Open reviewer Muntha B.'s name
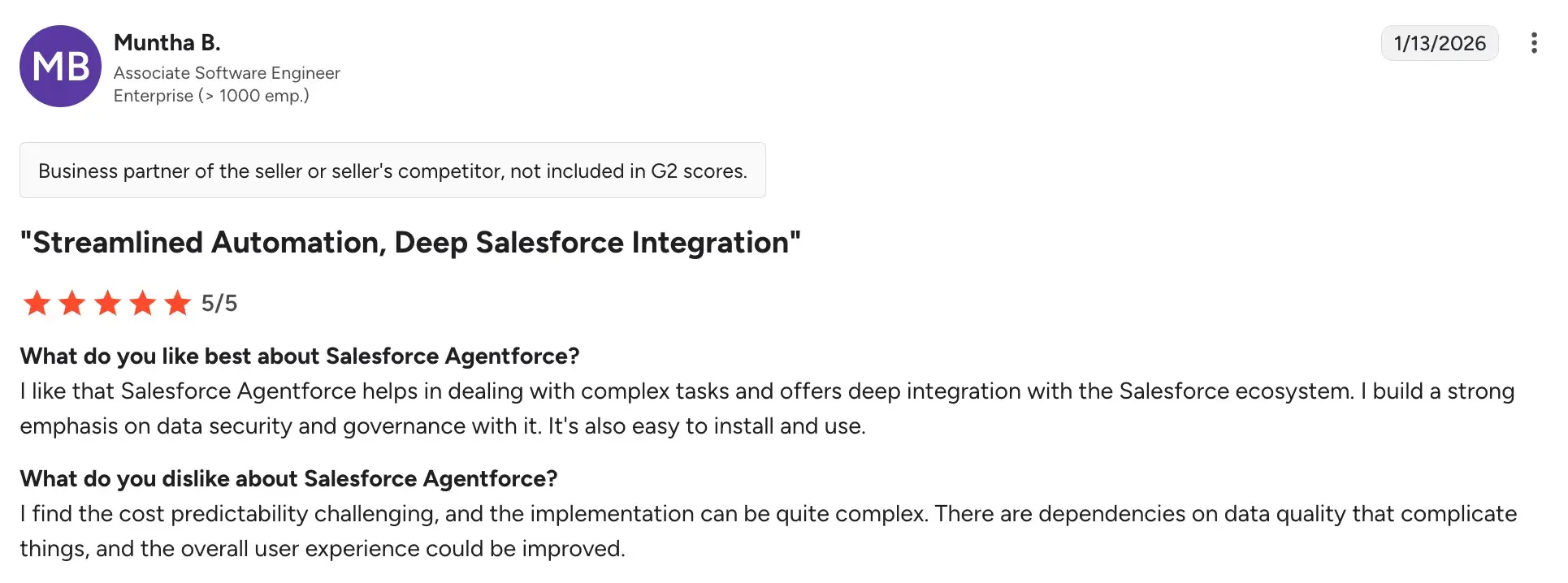1568x583 pixels. (167, 42)
